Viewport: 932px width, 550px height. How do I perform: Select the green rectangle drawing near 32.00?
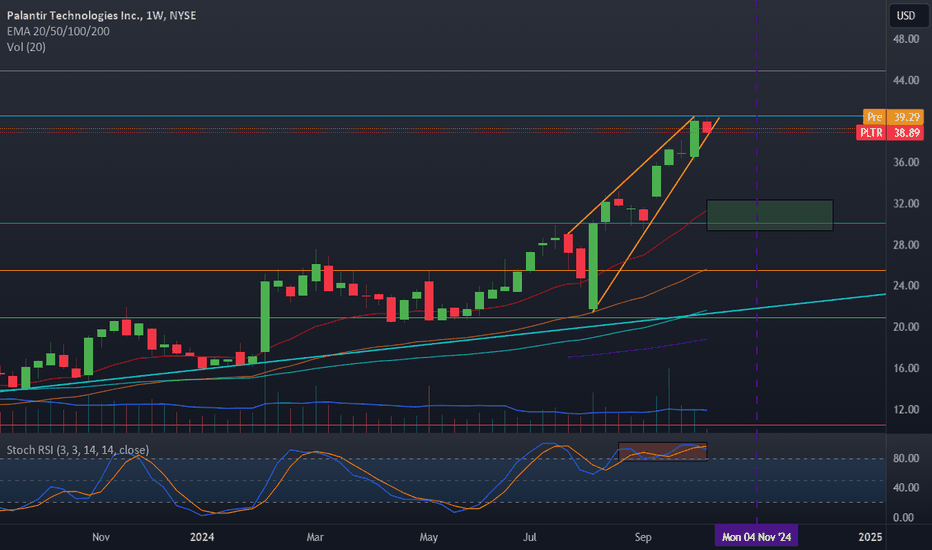click(x=770, y=215)
